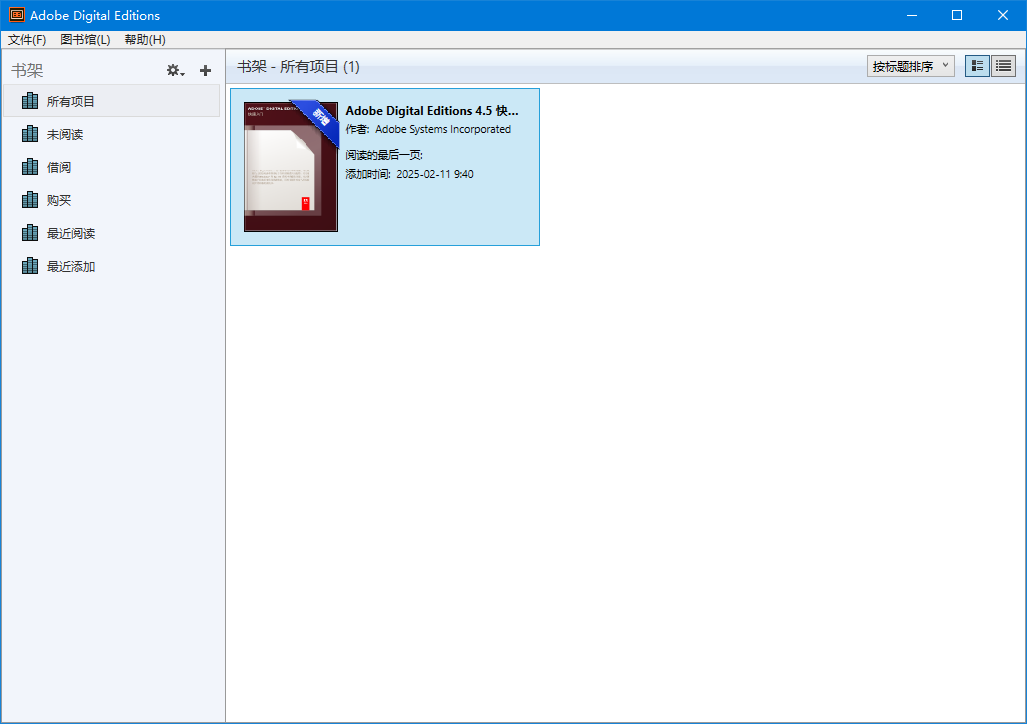Click the 购买 shelf icon

pos(29,199)
